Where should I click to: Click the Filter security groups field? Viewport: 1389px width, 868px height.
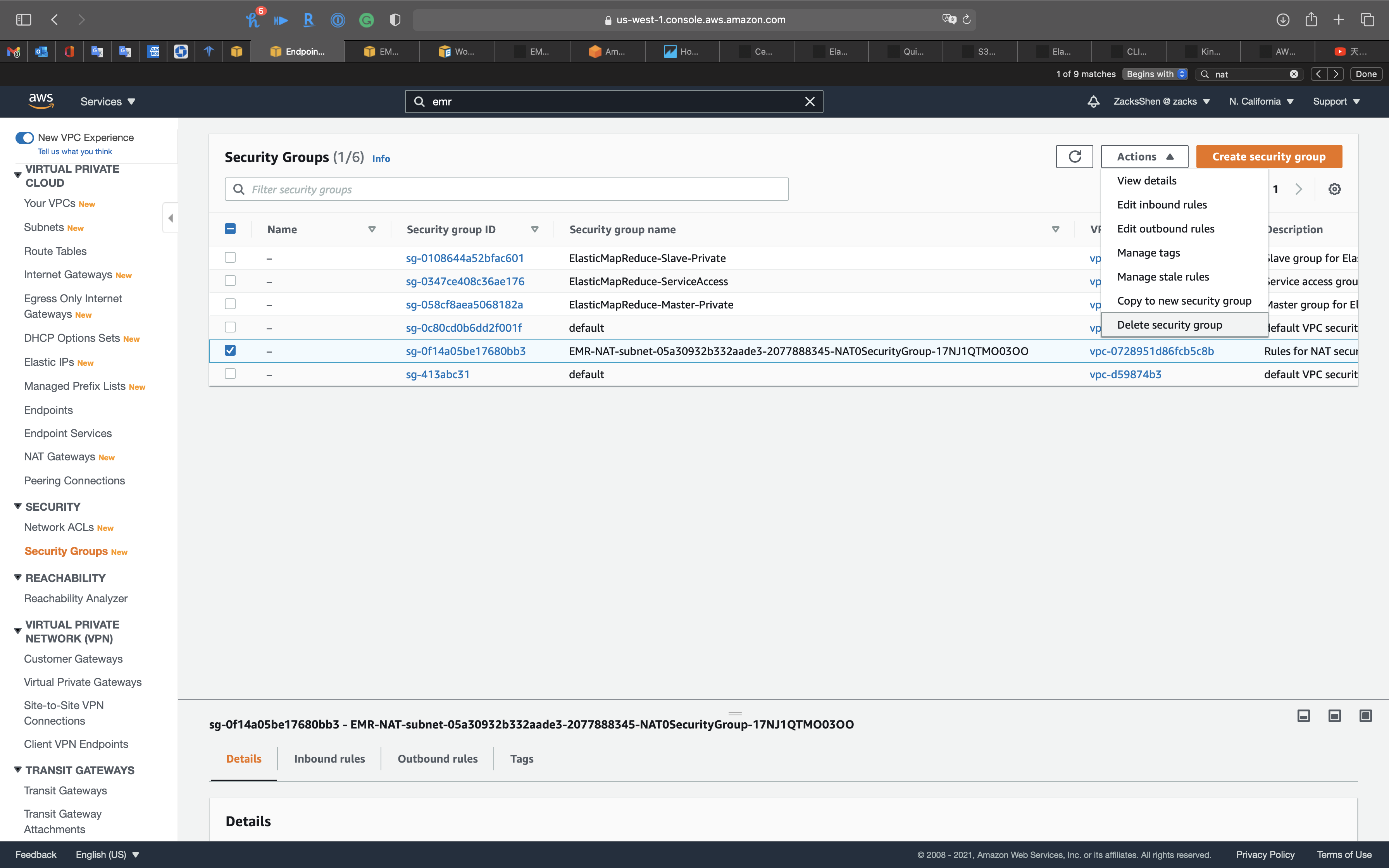coord(506,189)
